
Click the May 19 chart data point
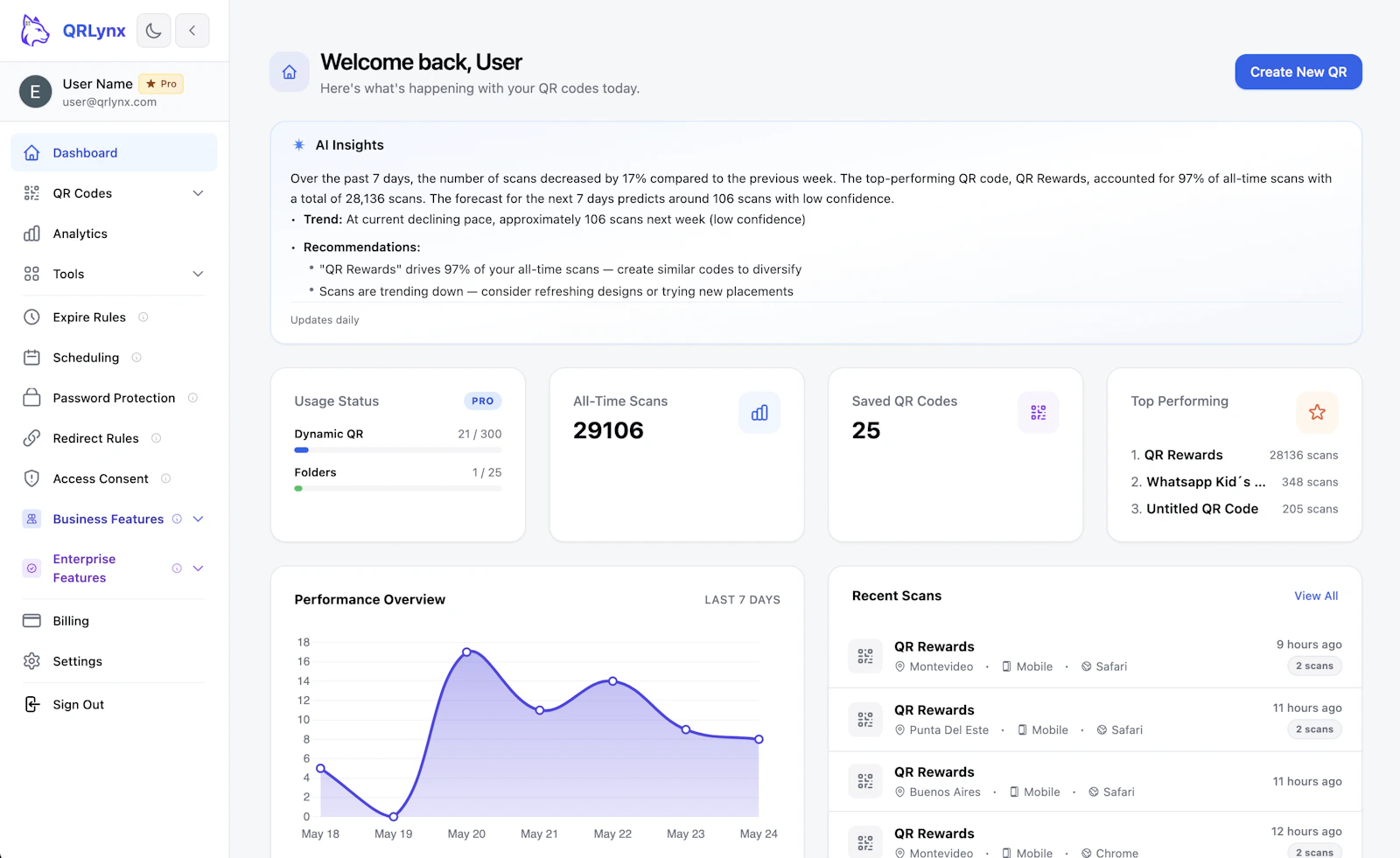pos(394,817)
